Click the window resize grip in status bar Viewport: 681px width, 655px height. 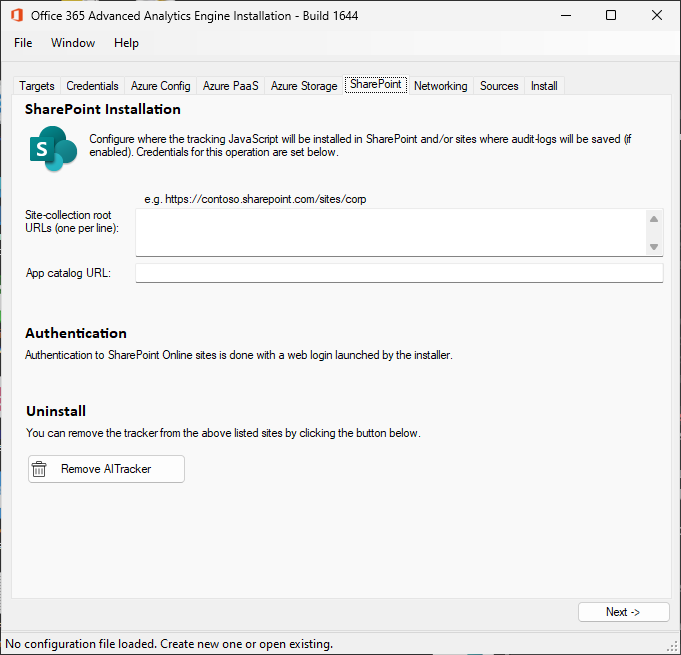tap(673, 647)
